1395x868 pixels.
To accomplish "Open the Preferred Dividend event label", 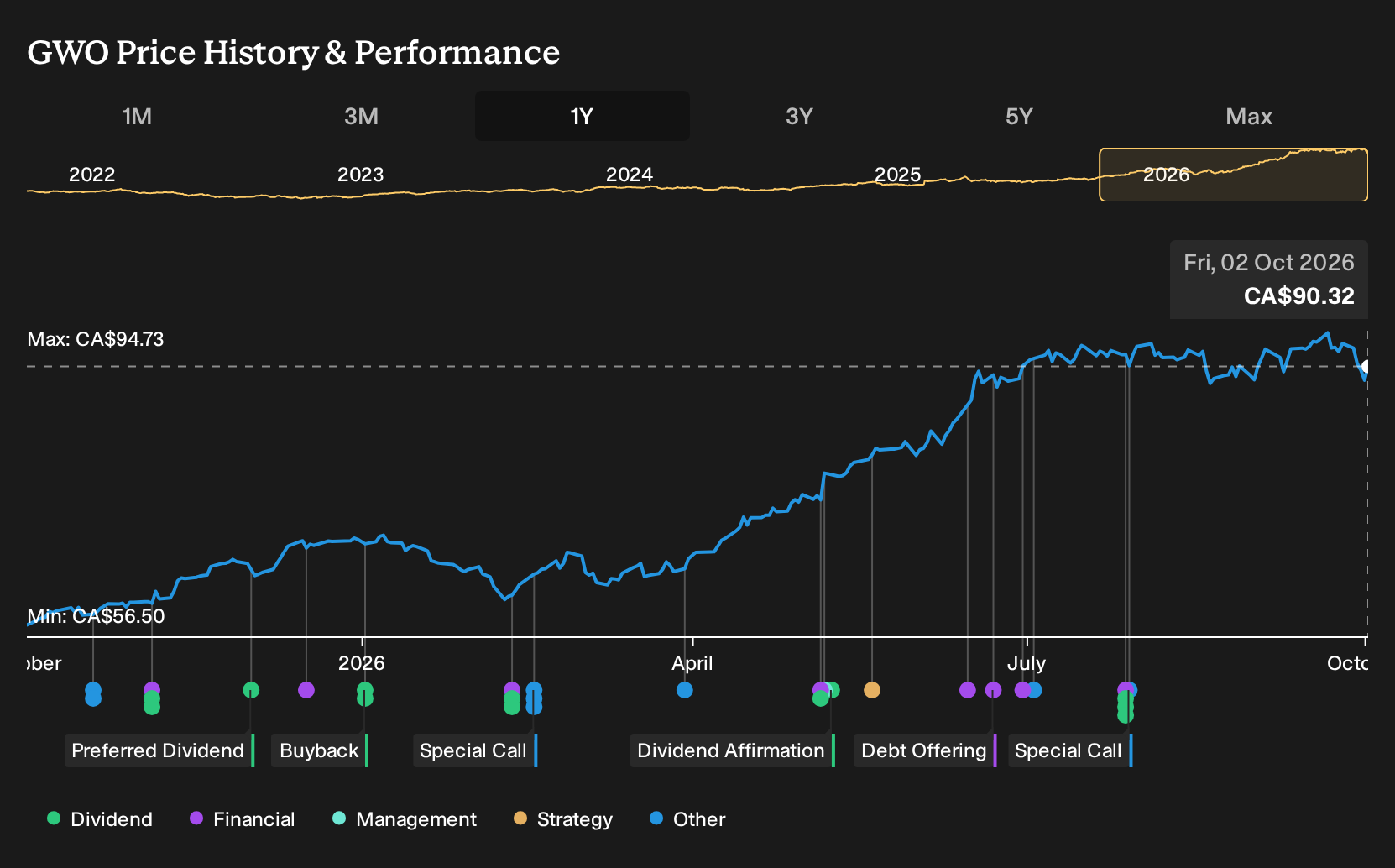I will tap(159, 750).
